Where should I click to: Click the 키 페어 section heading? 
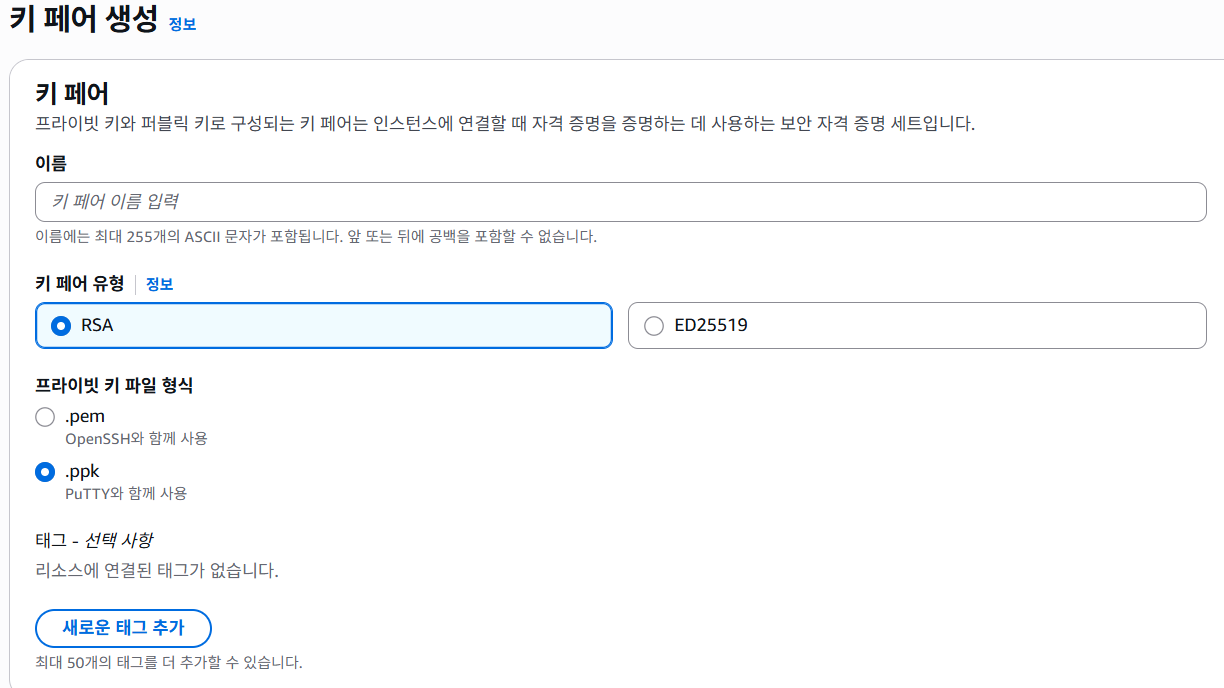click(x=72, y=93)
